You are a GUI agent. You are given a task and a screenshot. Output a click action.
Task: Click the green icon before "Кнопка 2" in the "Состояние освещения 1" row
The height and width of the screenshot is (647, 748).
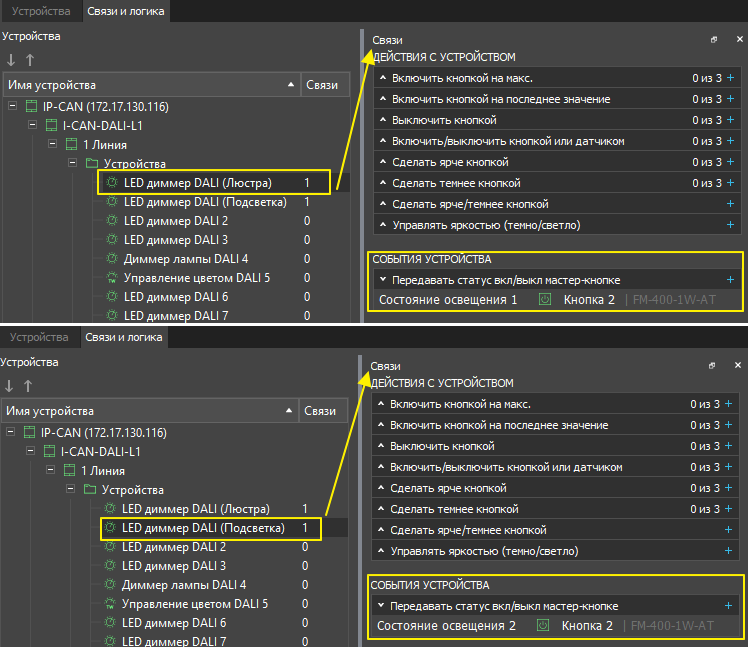point(545,299)
